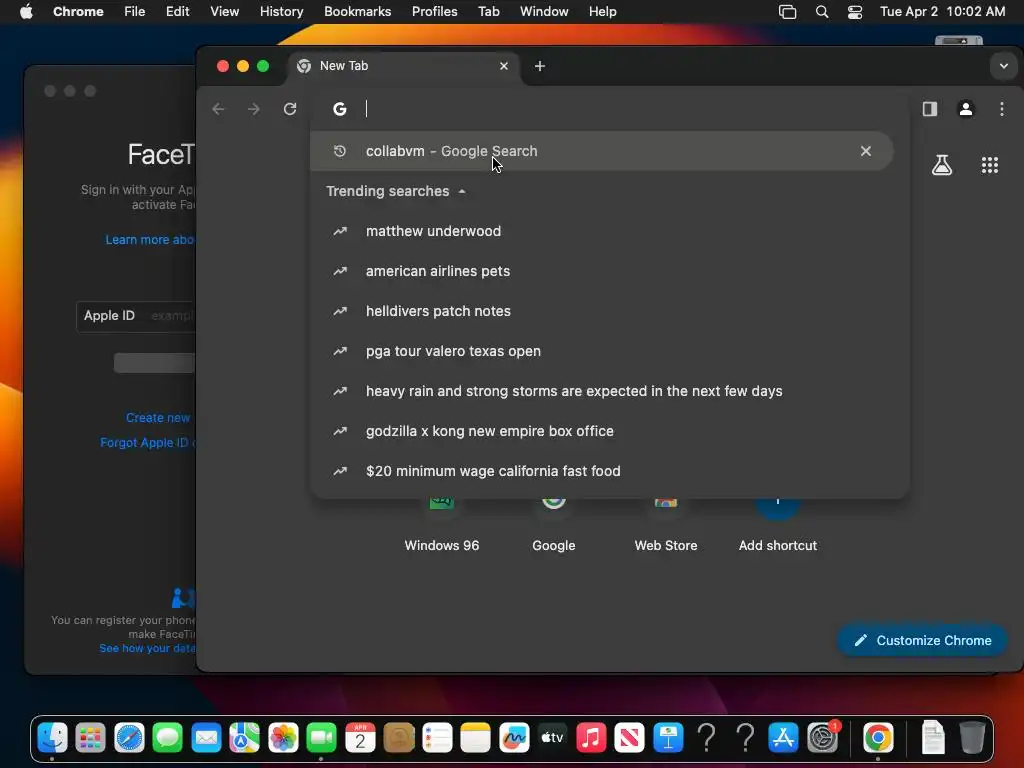Open Reminders from the Dock
The image size is (1024, 768).
tap(437, 738)
